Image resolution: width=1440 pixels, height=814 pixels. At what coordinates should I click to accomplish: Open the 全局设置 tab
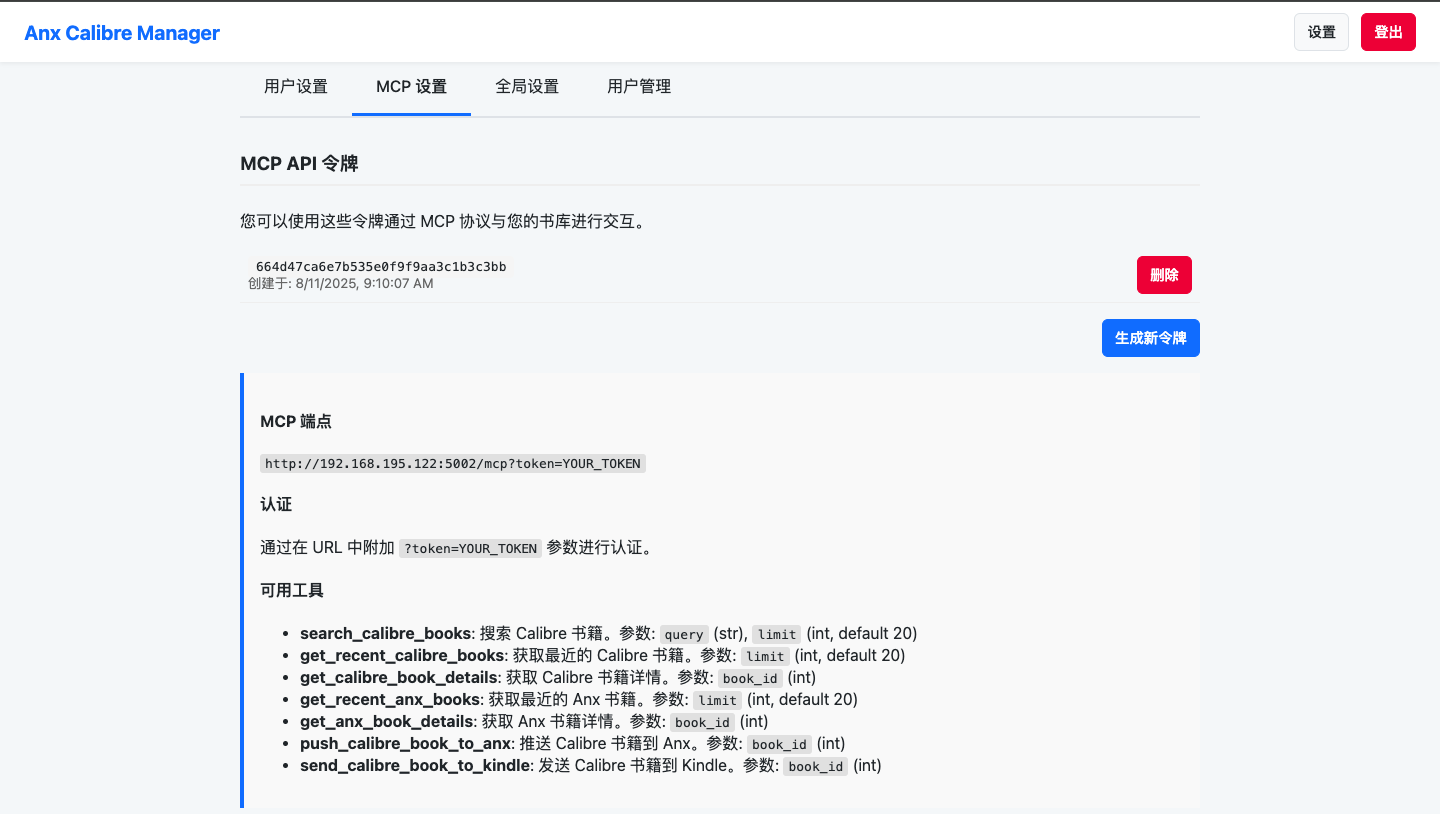pyautogui.click(x=527, y=87)
